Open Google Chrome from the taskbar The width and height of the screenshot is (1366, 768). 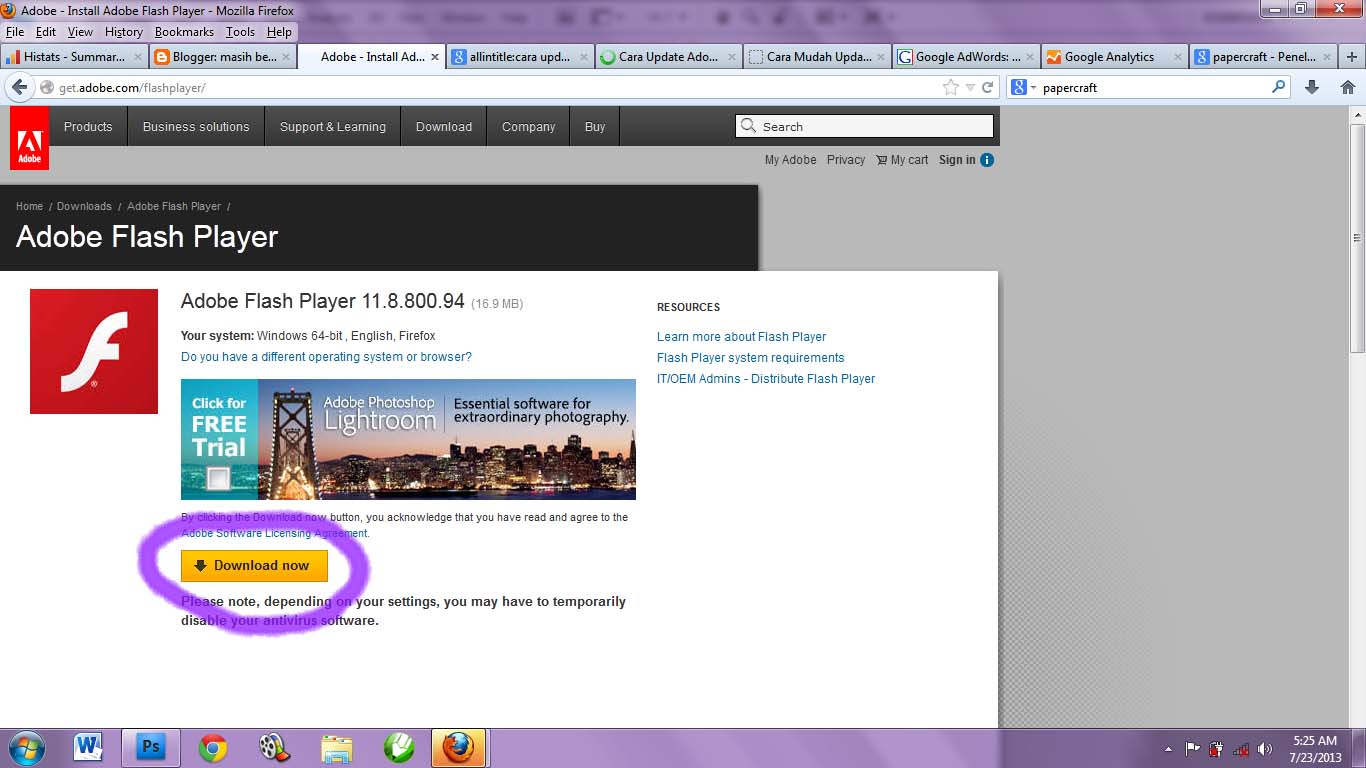pyautogui.click(x=212, y=747)
